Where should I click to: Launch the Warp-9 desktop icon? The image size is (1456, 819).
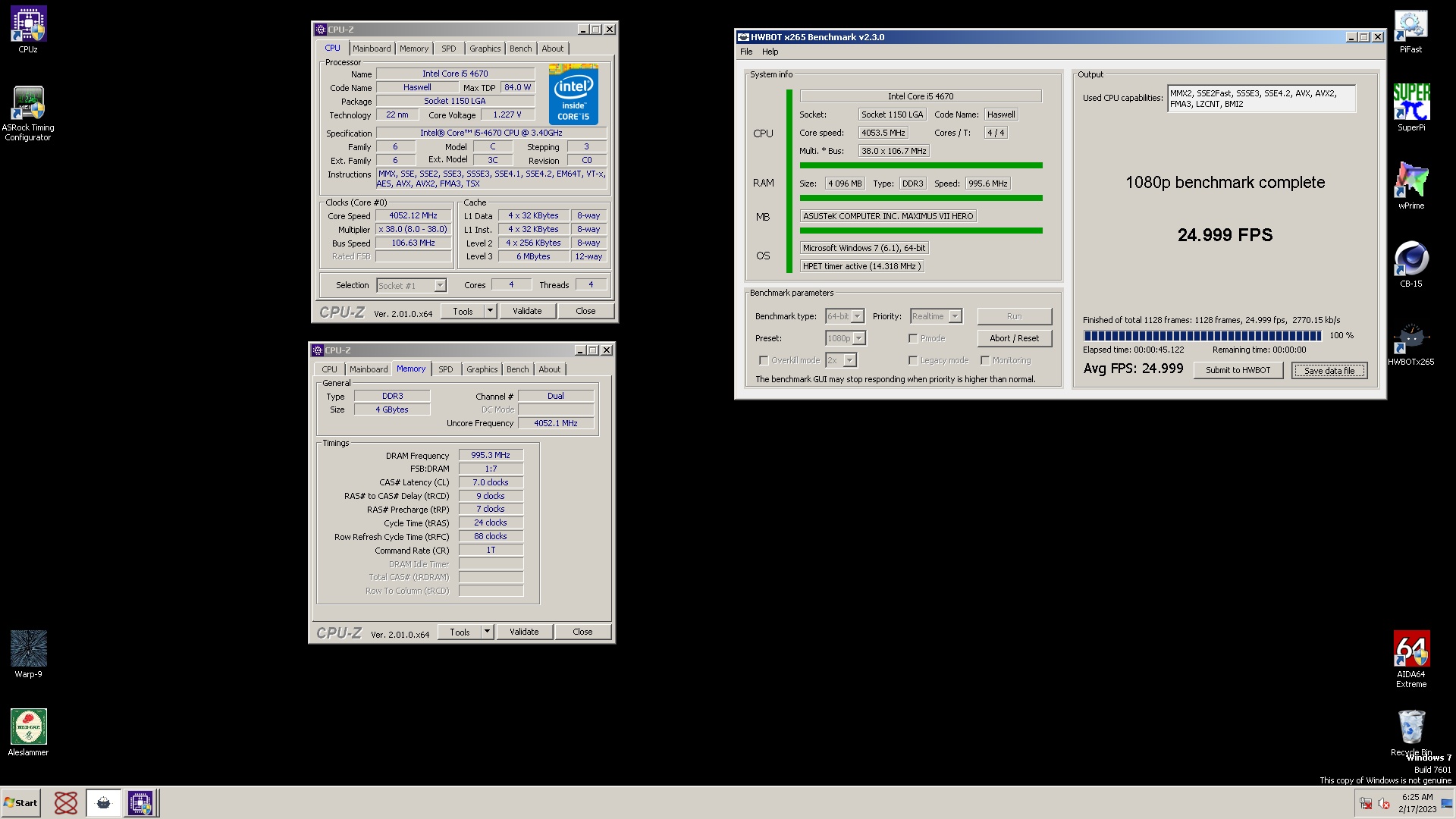click(x=28, y=654)
